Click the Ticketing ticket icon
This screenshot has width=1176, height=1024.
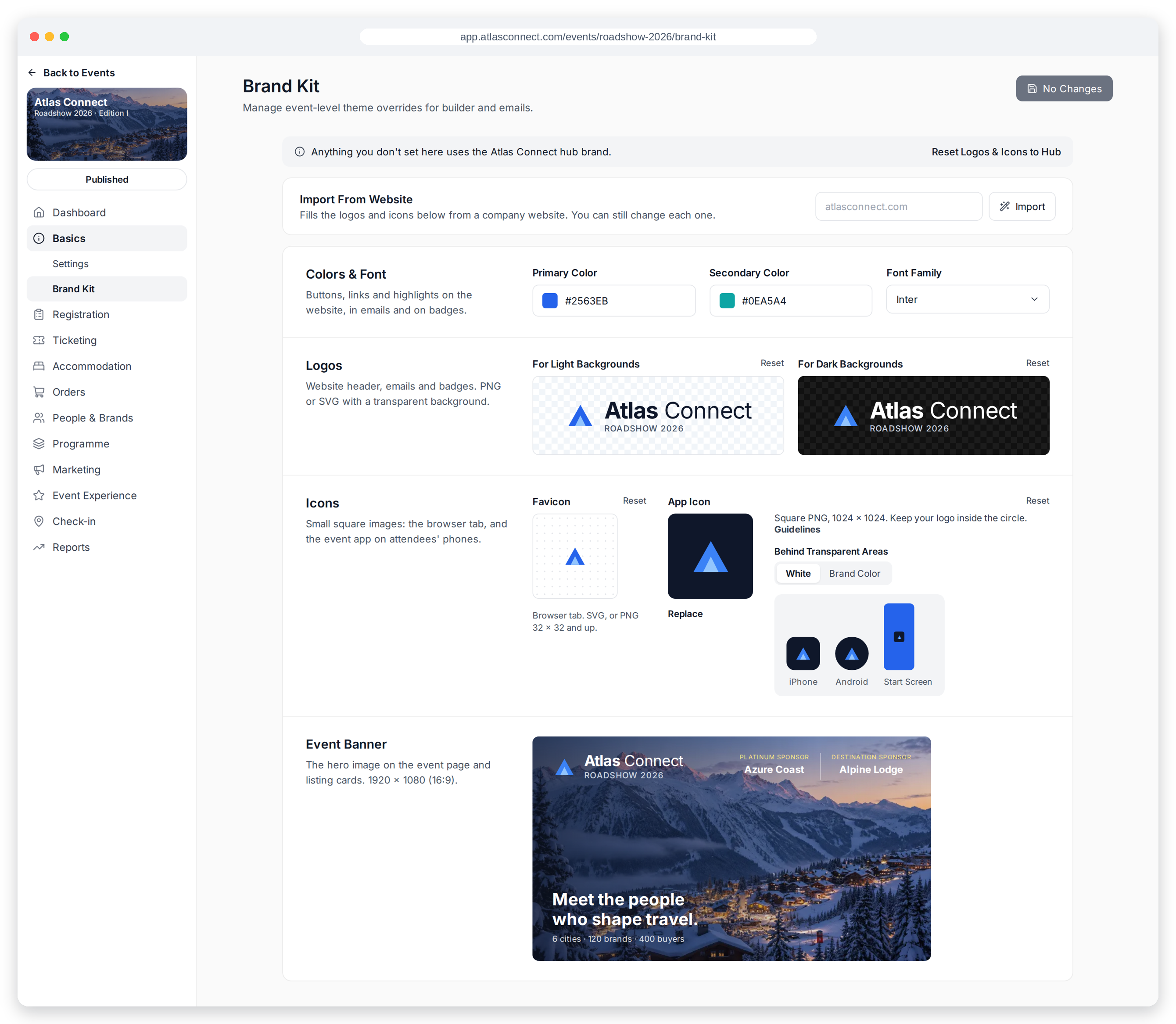pyautogui.click(x=39, y=340)
